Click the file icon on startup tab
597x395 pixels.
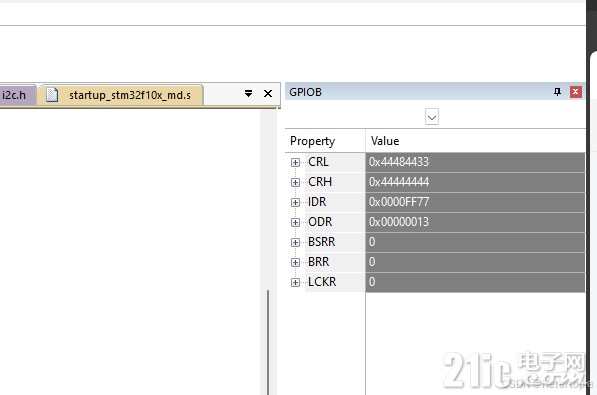point(52,95)
